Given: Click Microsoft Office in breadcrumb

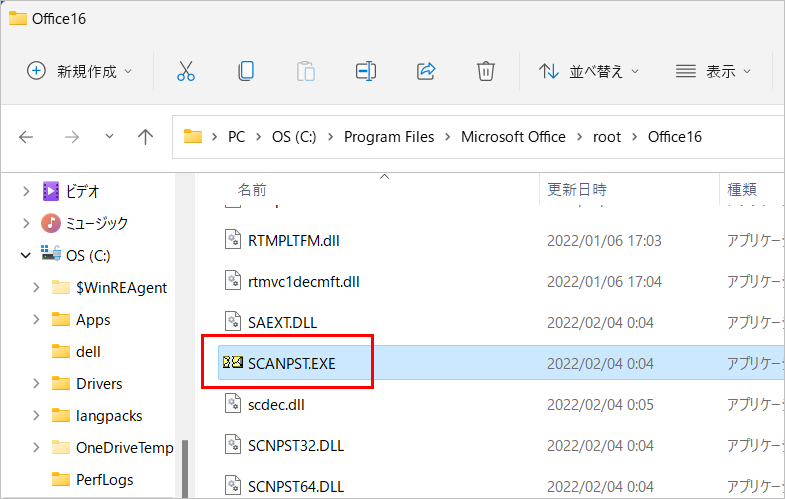Looking at the screenshot, I should coord(513,137).
